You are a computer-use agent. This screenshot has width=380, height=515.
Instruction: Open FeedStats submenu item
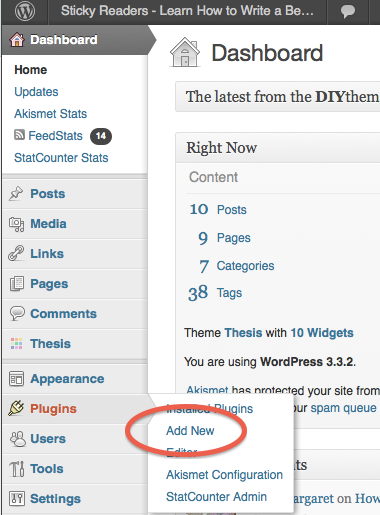[x=55, y=136]
